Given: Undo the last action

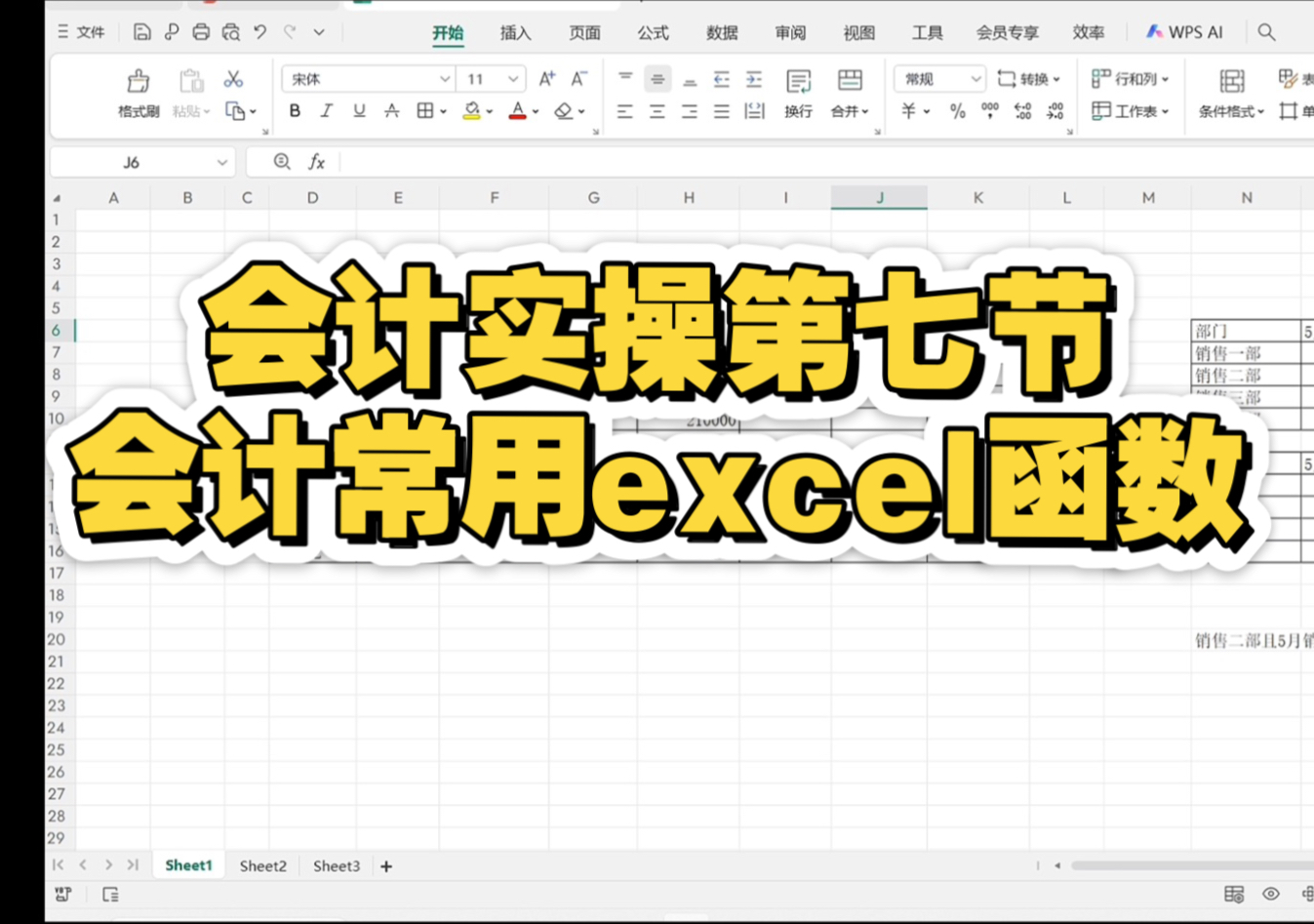Looking at the screenshot, I should [260, 32].
